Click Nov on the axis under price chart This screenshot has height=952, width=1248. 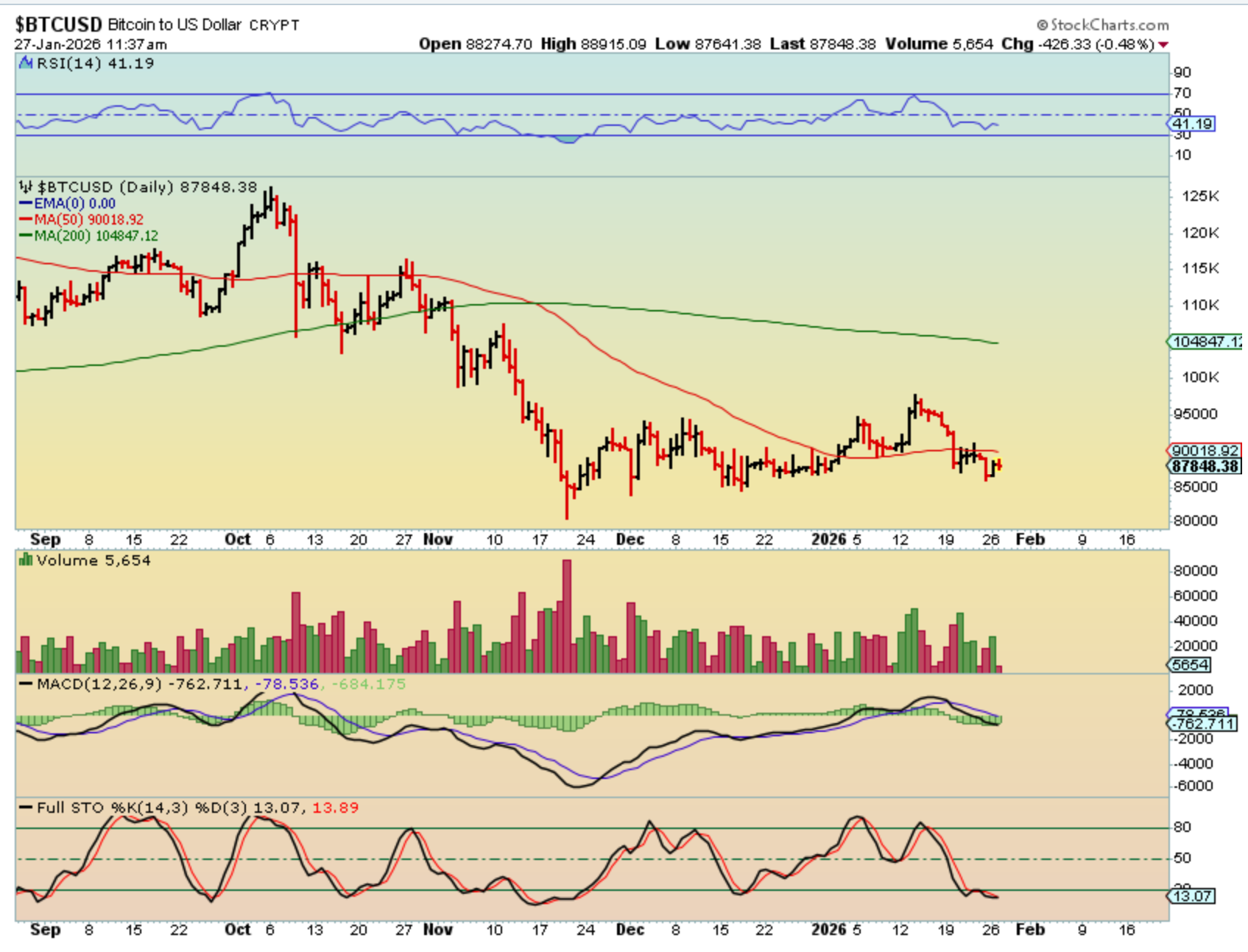[438, 540]
